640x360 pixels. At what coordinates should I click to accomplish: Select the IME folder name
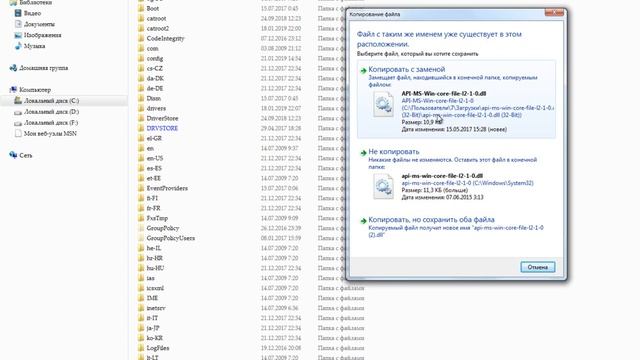tap(152, 298)
